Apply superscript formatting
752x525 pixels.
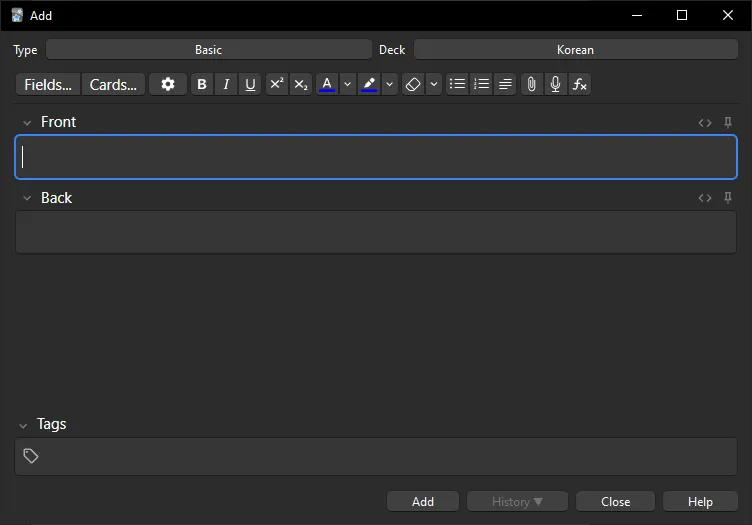click(277, 85)
